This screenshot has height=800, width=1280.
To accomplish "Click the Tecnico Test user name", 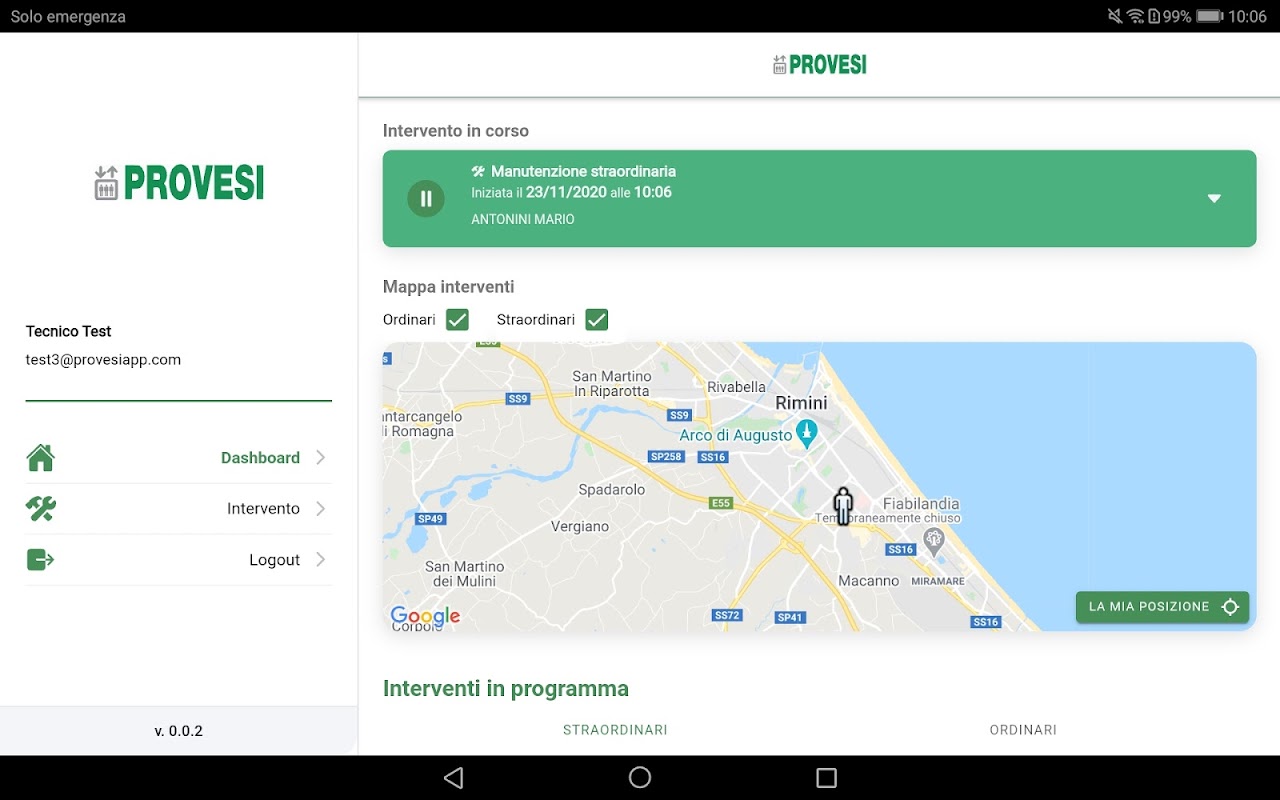I will click(x=69, y=331).
